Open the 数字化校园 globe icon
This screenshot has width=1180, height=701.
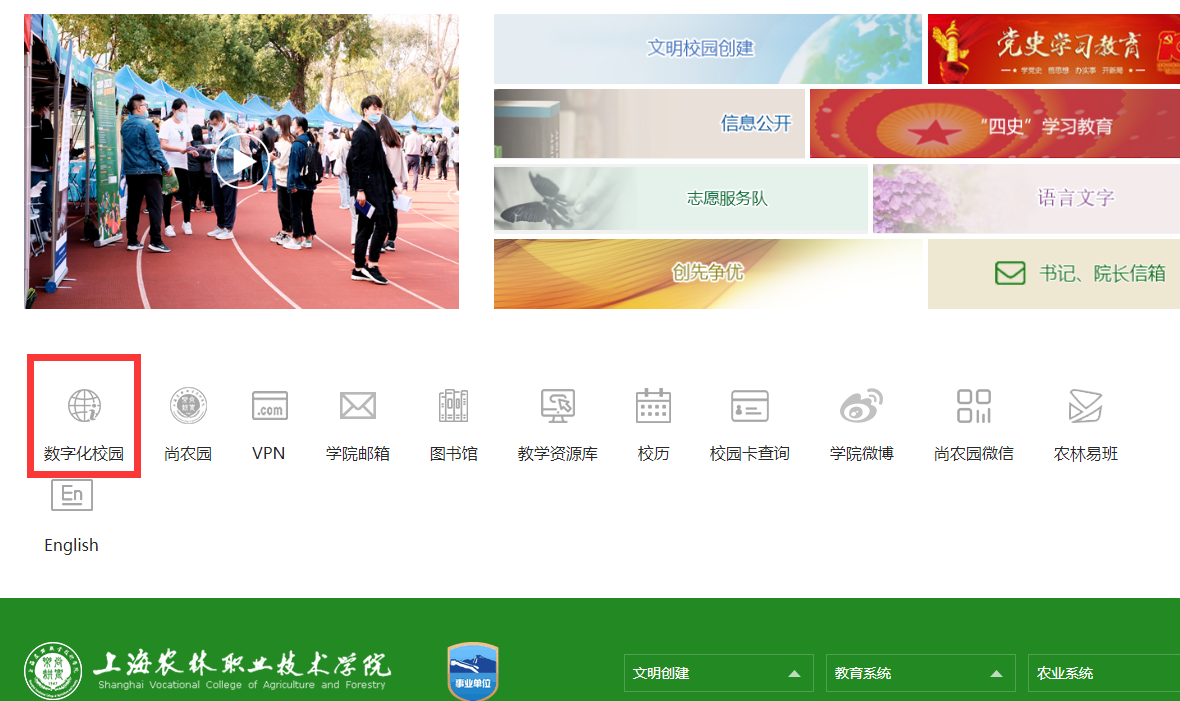[84, 406]
